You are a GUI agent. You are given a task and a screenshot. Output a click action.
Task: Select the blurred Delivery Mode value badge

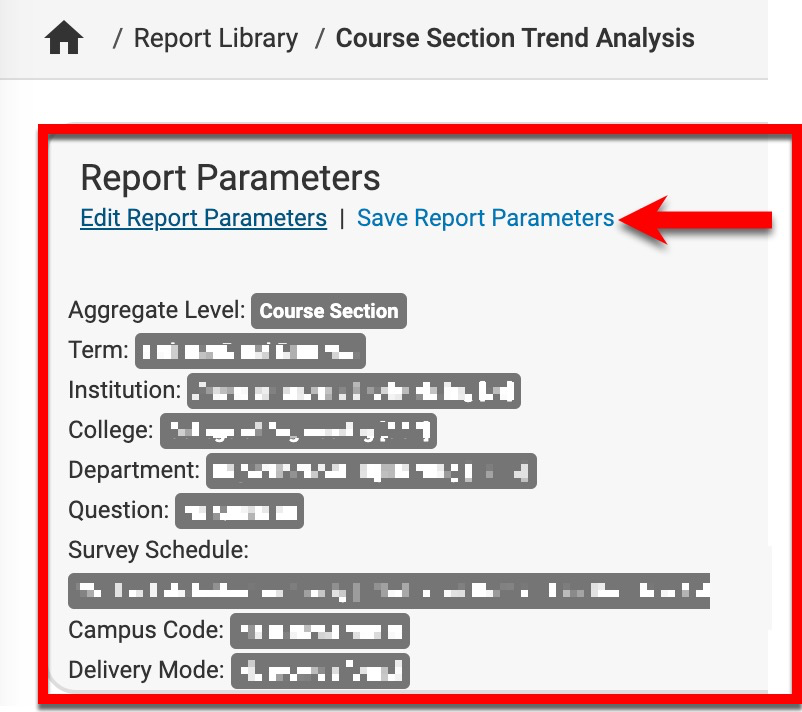pyautogui.click(x=320, y=671)
